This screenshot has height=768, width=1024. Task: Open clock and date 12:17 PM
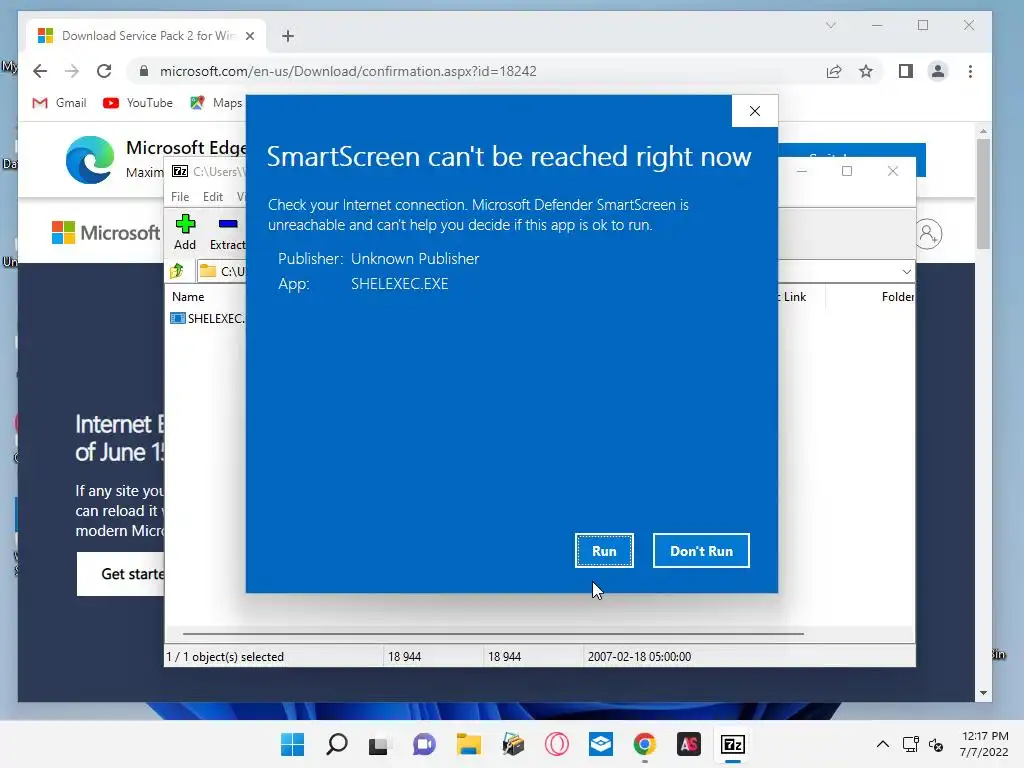pyautogui.click(x=984, y=744)
